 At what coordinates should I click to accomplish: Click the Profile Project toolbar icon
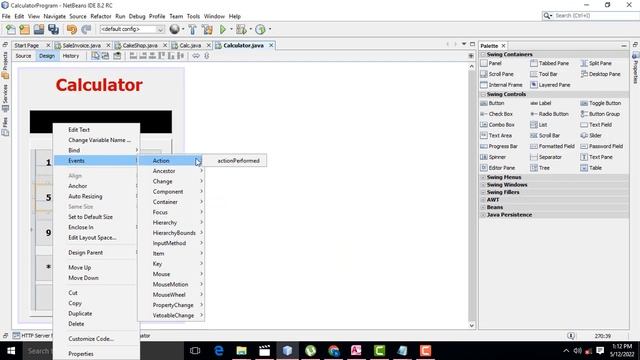[x=260, y=29]
